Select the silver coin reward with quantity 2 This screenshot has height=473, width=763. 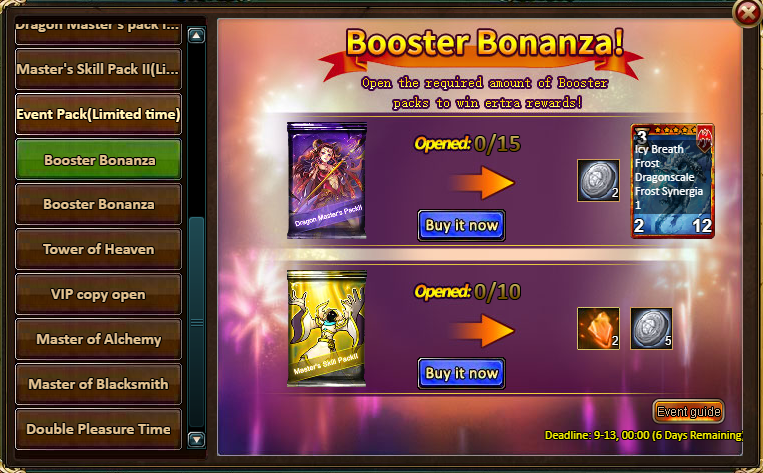pos(598,181)
